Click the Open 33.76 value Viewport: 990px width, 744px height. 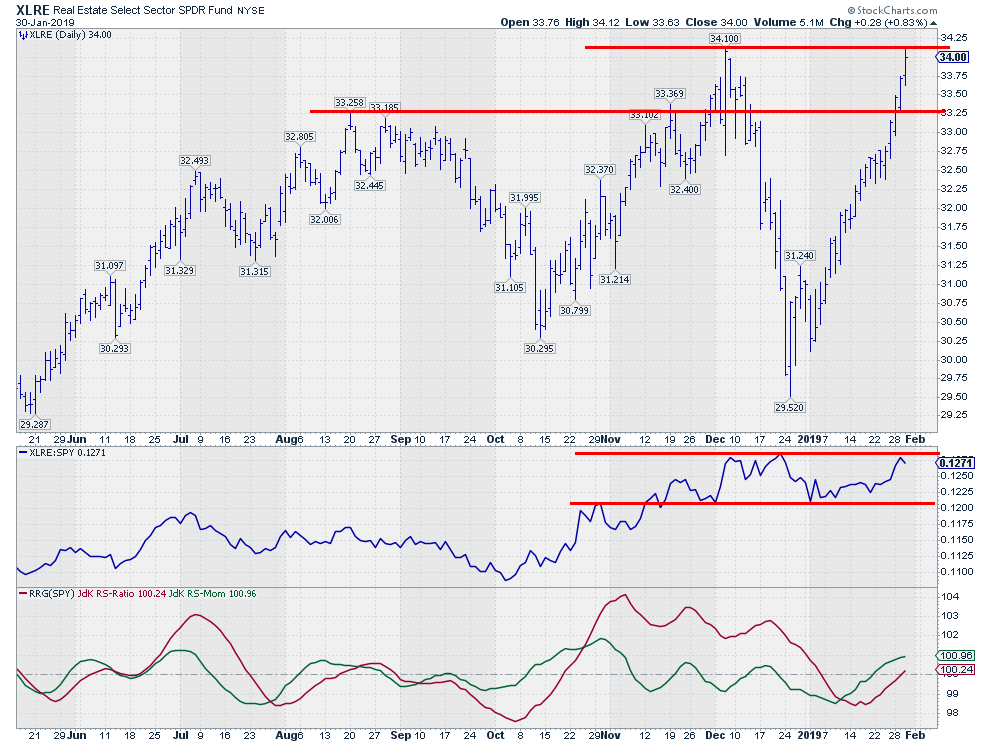pyautogui.click(x=530, y=22)
